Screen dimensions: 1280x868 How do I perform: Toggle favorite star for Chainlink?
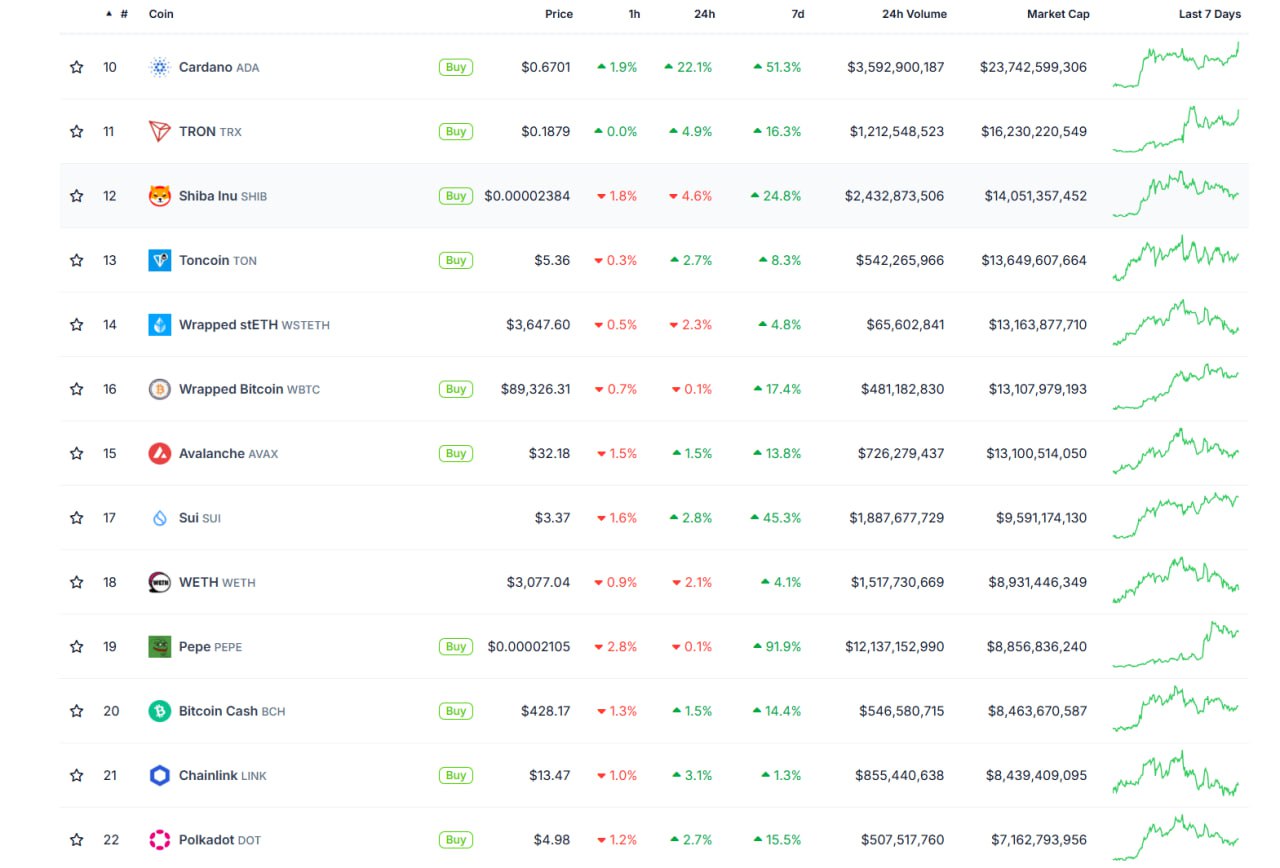(x=77, y=775)
